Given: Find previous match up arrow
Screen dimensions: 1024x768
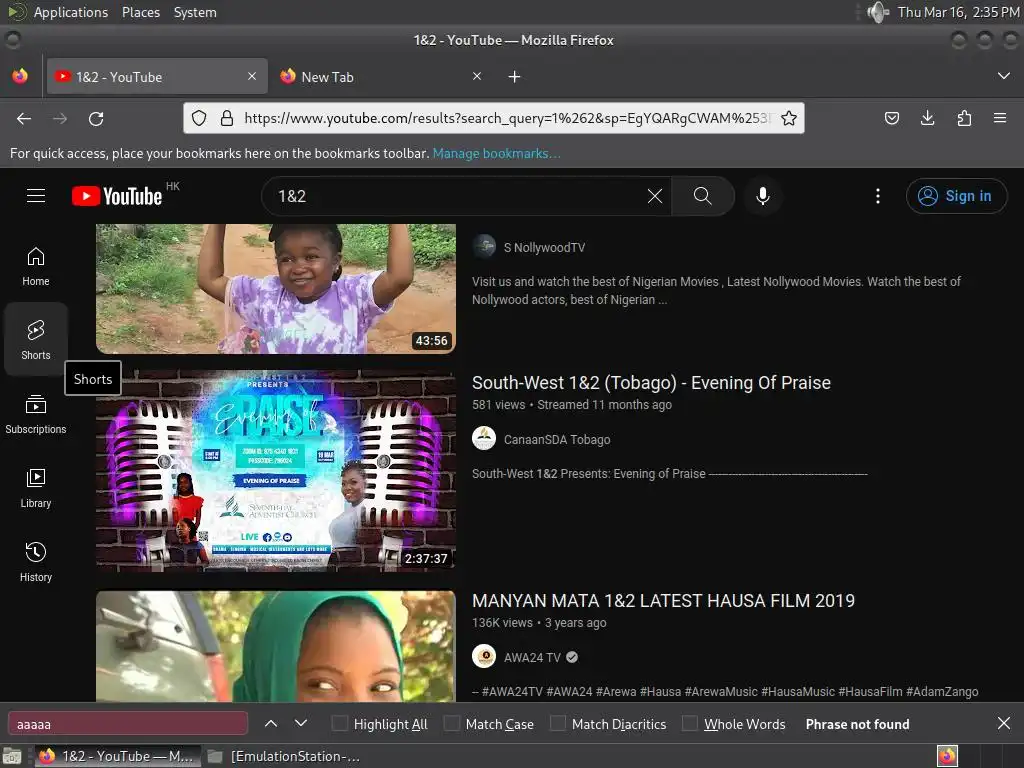Looking at the screenshot, I should 271,724.
